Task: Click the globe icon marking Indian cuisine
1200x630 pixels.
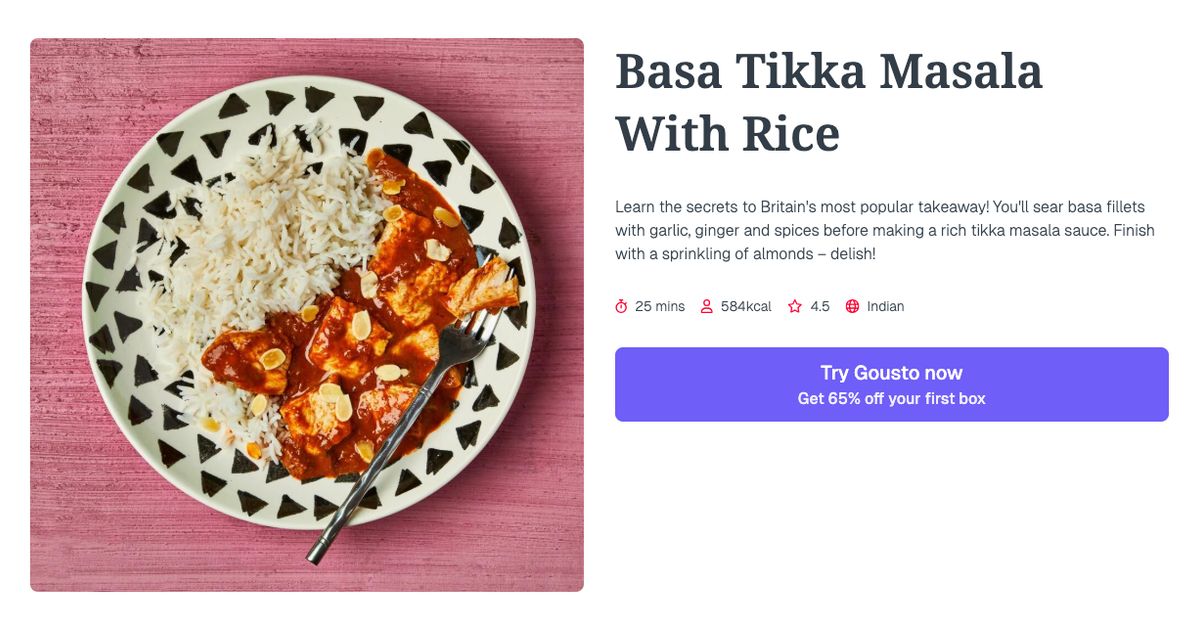Action: pyautogui.click(x=852, y=306)
